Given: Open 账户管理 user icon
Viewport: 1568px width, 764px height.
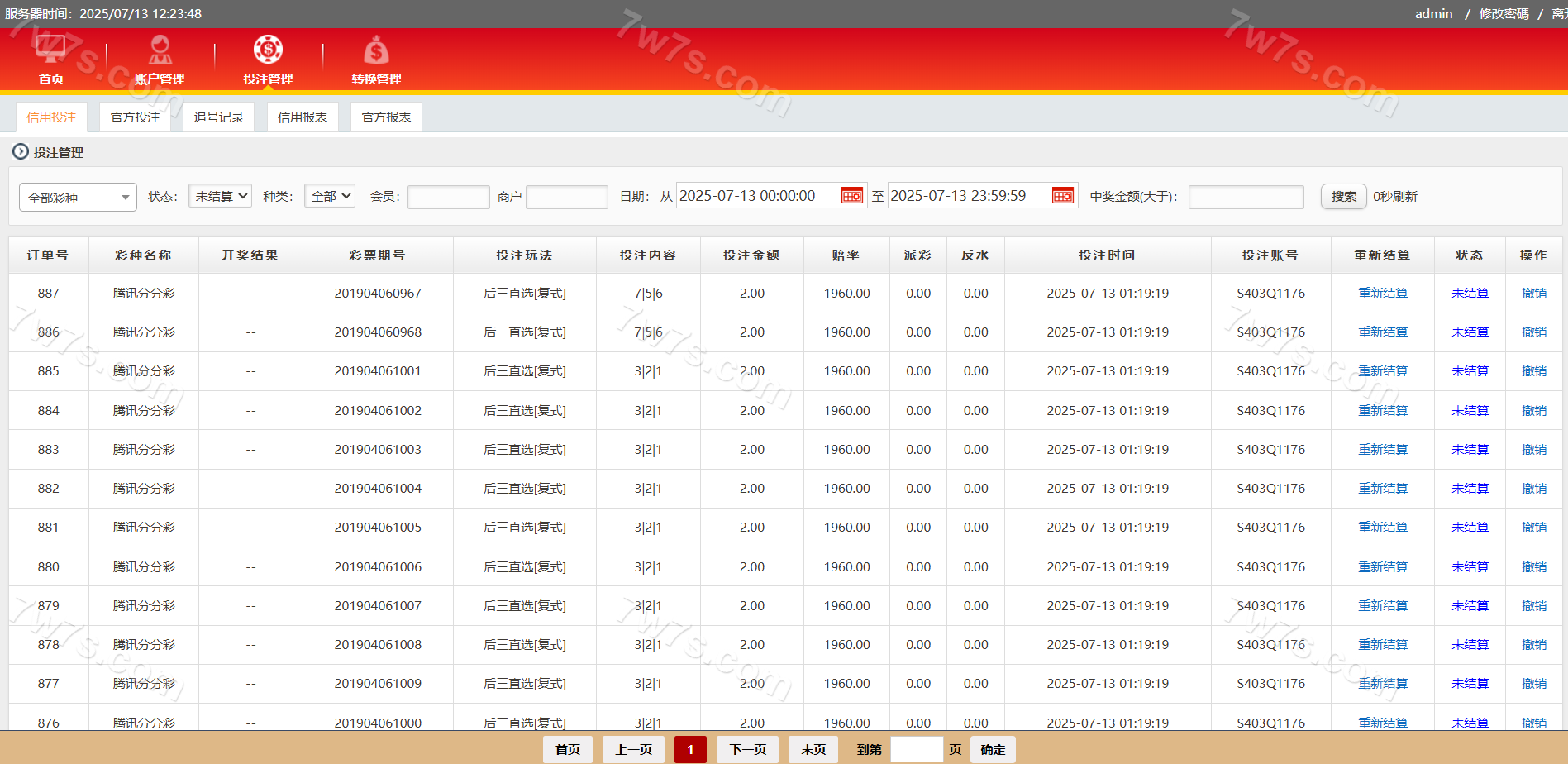Looking at the screenshot, I should tap(160, 50).
